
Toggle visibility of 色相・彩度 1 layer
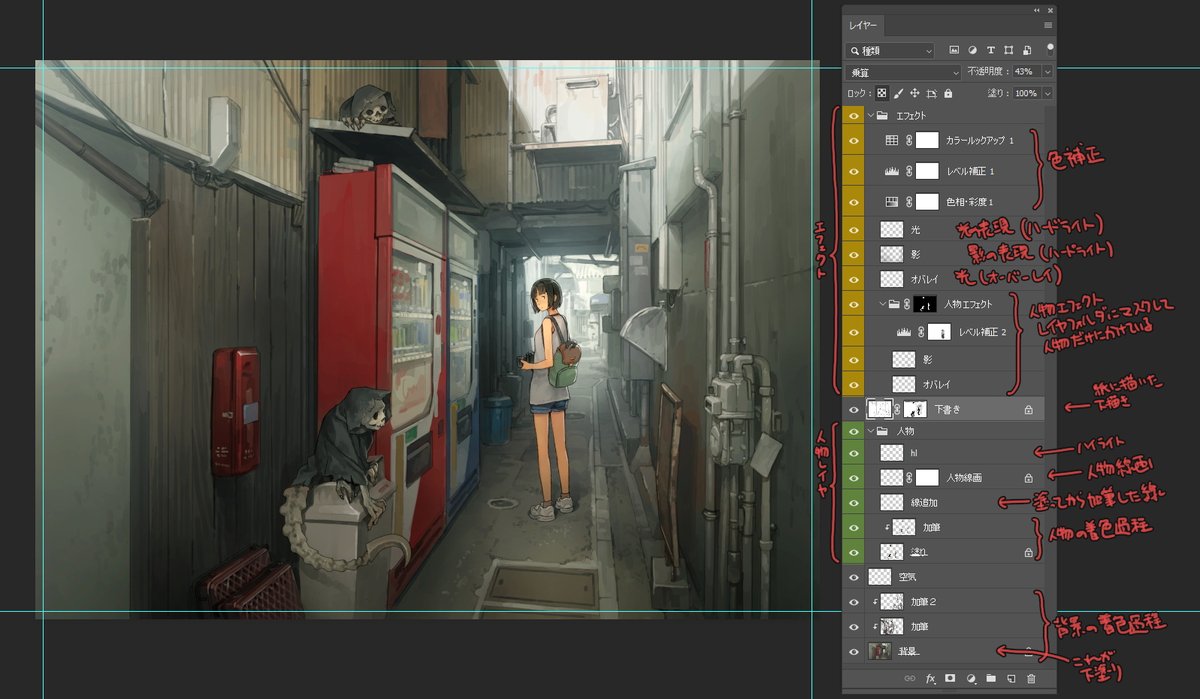[x=854, y=202]
